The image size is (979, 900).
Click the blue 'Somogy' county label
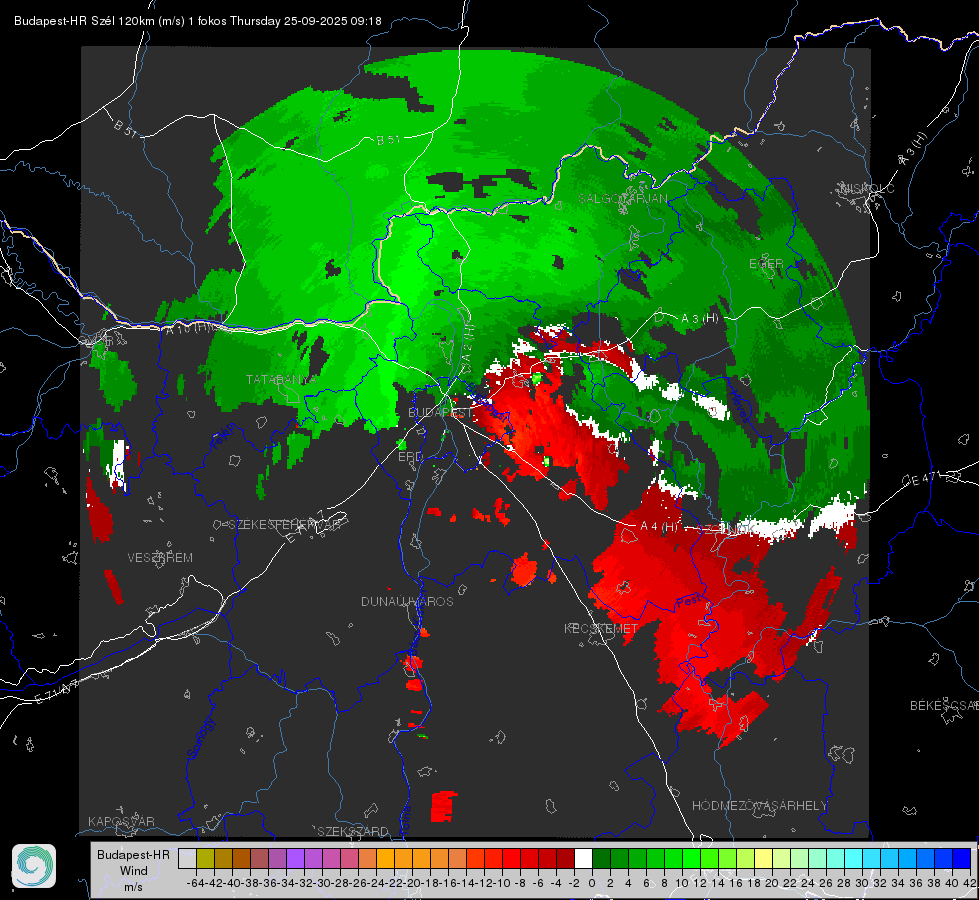201,737
